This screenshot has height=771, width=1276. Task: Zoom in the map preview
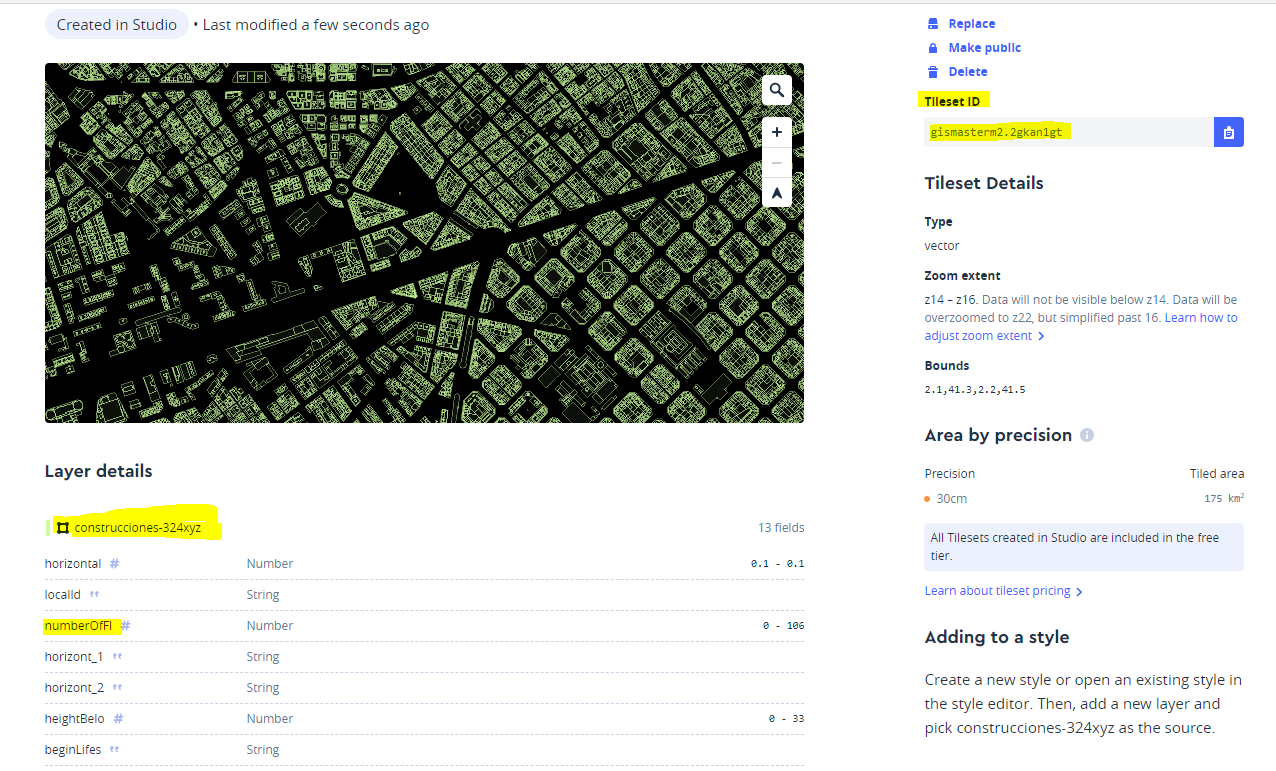click(777, 132)
